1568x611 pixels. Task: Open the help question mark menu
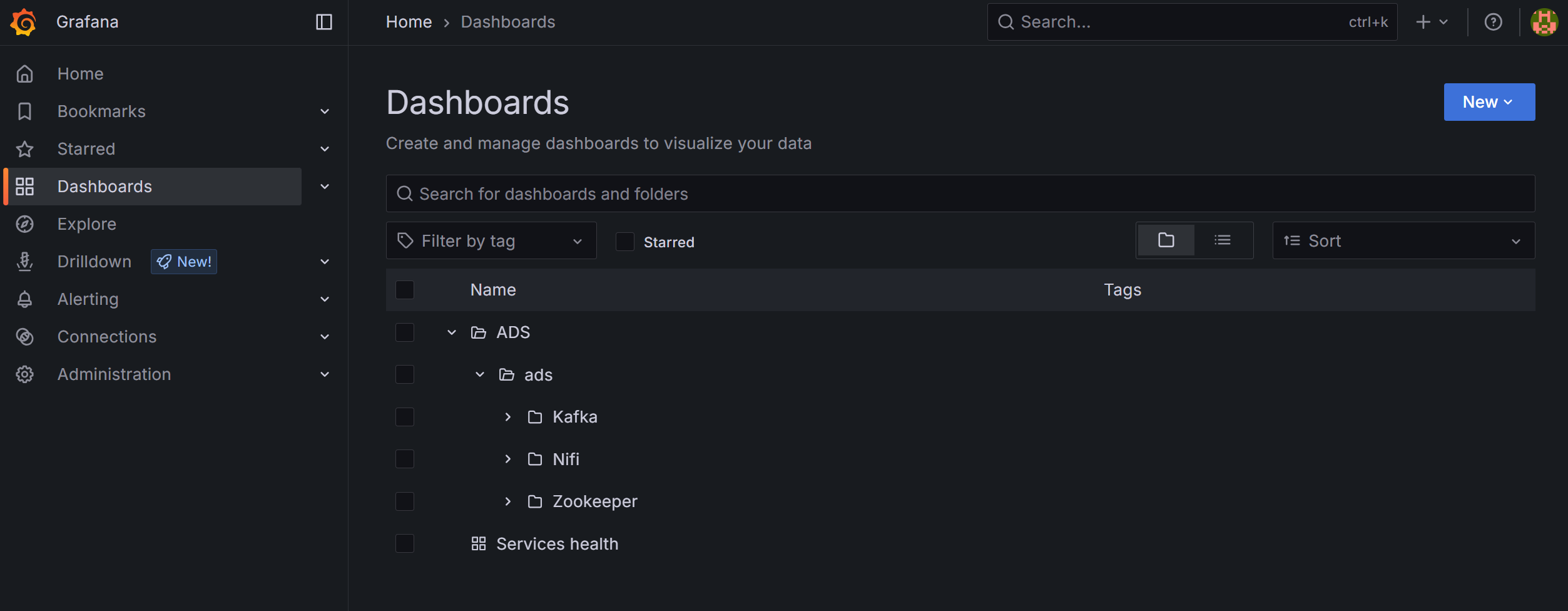pyautogui.click(x=1494, y=22)
